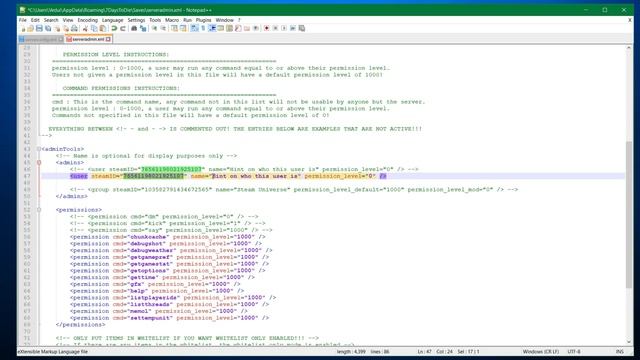The image size is (640, 360).
Task: Click the 'Ln : 47' status bar entry
Action: [x=424, y=351]
